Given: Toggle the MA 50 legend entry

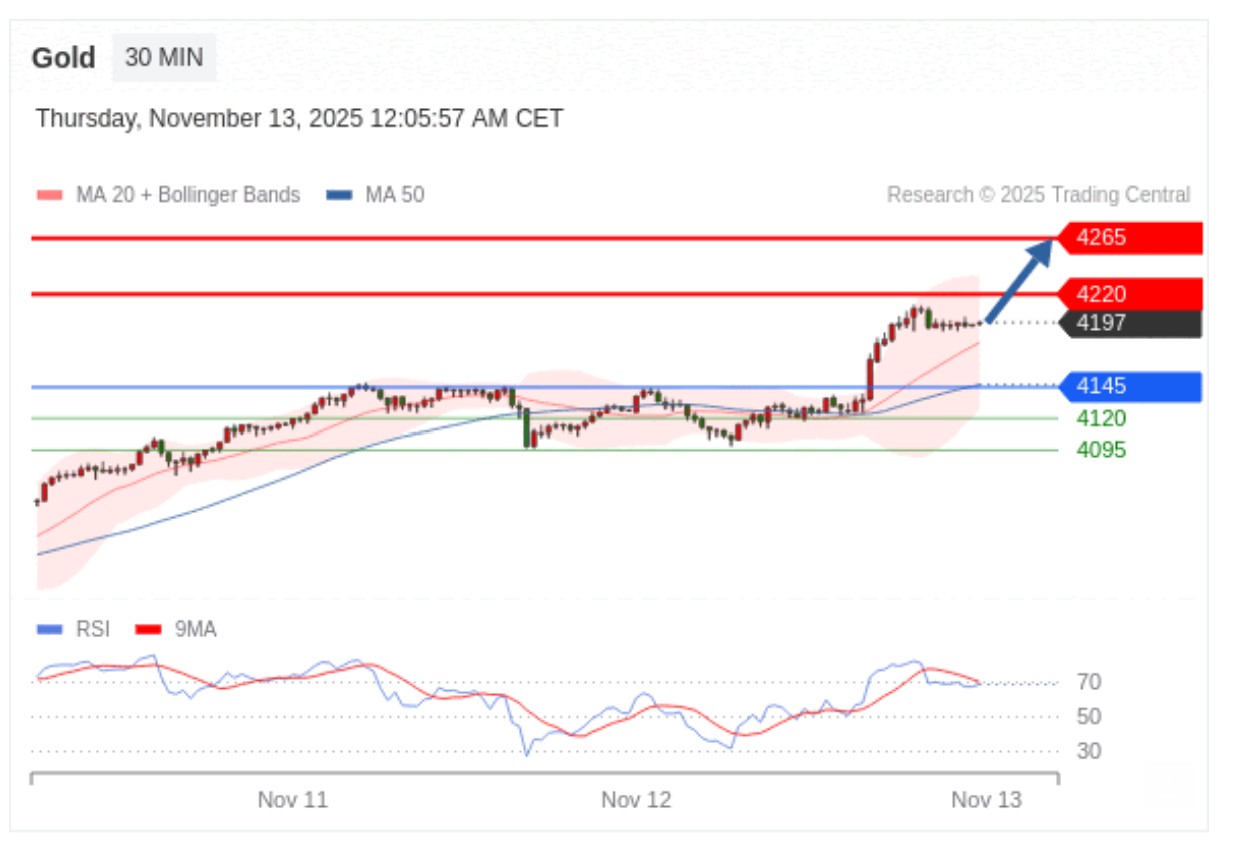Looking at the screenshot, I should [x=394, y=195].
